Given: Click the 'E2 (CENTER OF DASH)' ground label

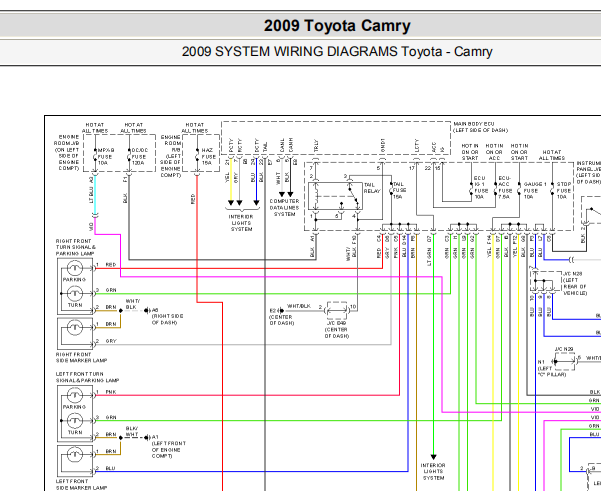Looking at the screenshot, I should (282, 317).
